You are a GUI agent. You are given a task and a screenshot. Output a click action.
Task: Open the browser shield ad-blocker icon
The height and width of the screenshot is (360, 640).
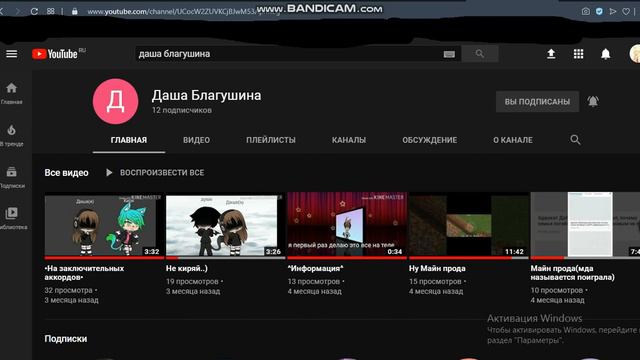coord(599,11)
